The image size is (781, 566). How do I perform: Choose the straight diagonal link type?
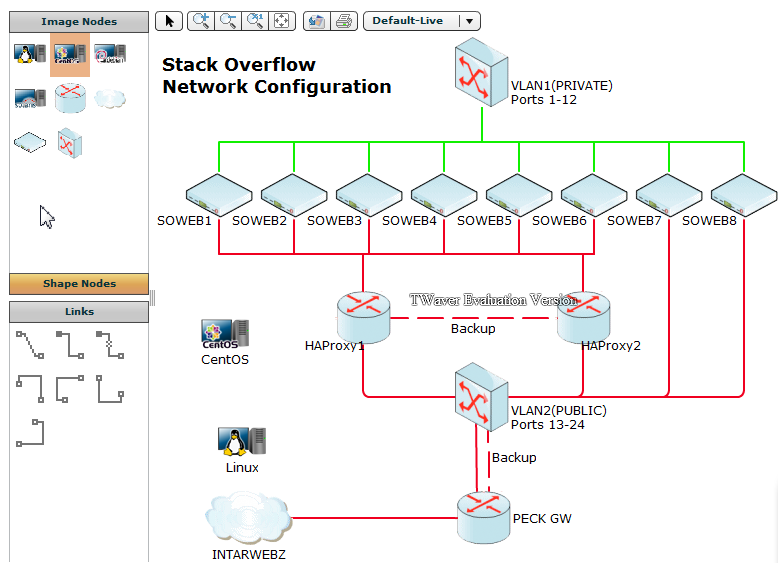[x=30, y=345]
